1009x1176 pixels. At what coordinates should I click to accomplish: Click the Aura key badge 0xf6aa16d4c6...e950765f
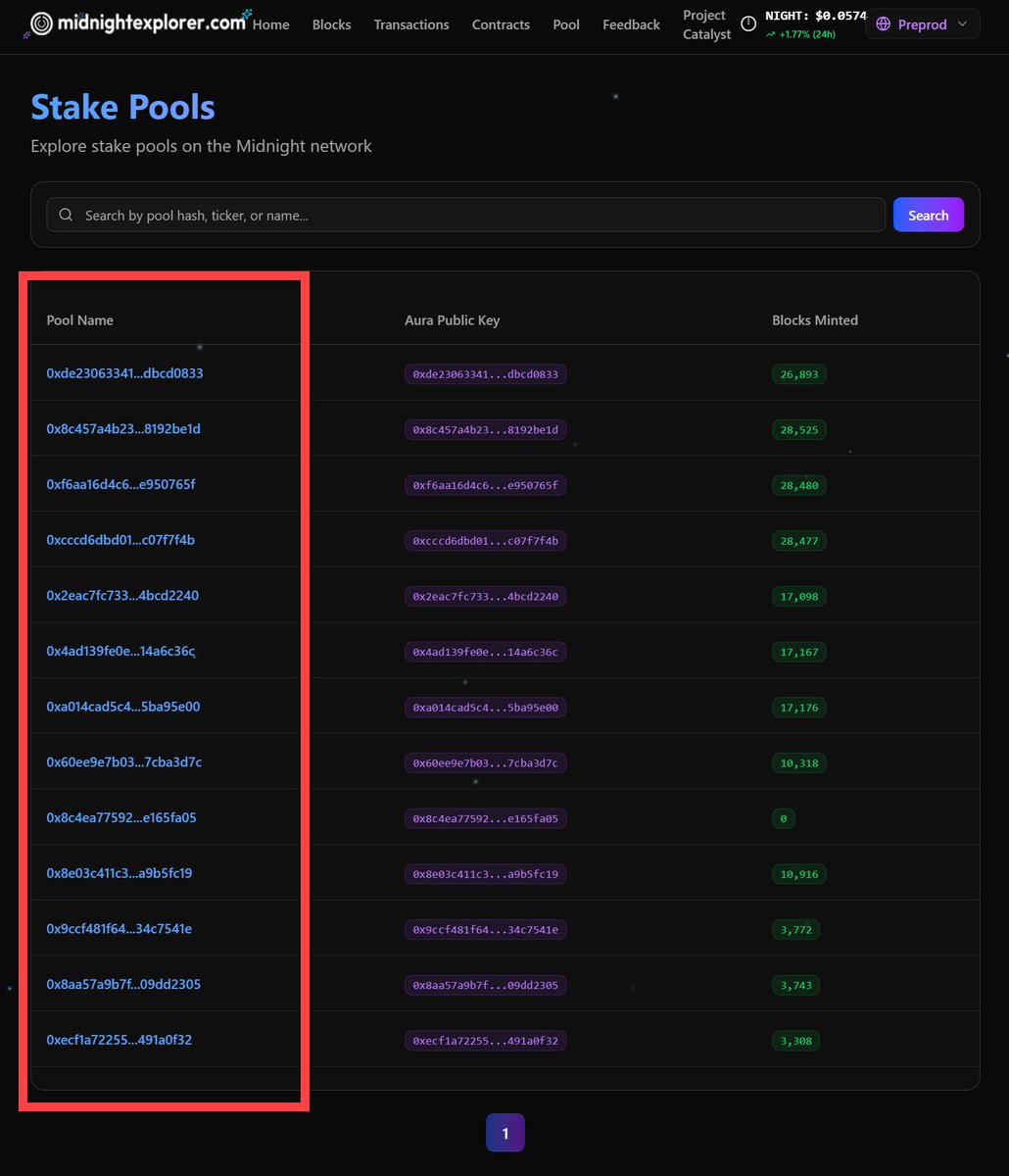tap(485, 484)
